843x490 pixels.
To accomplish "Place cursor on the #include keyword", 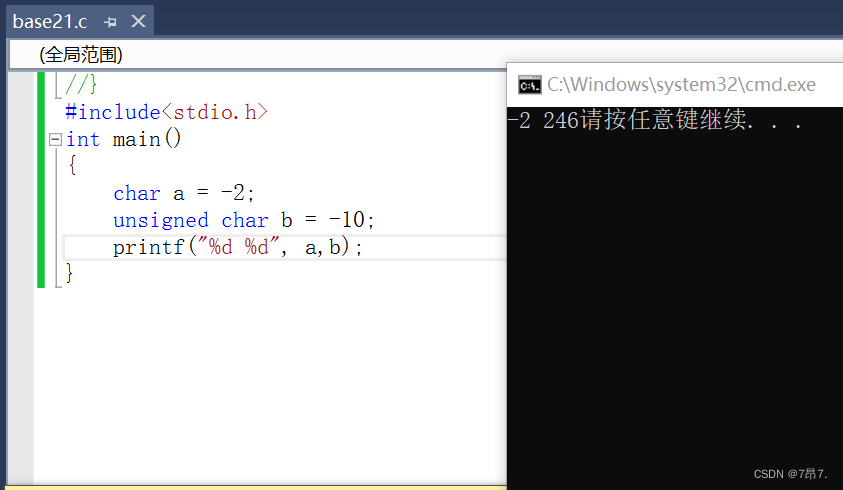I will coord(112,112).
